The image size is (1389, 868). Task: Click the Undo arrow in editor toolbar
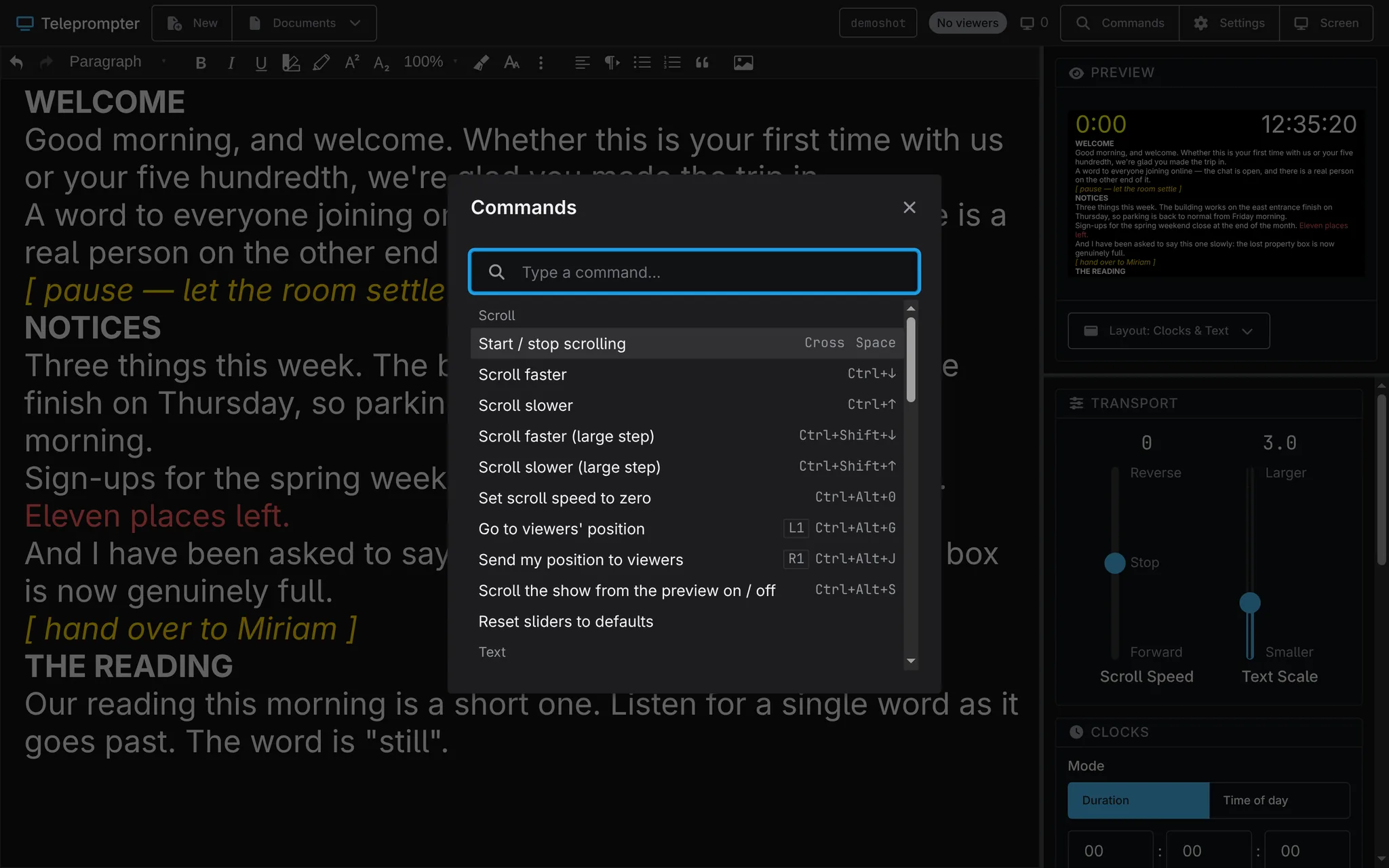pyautogui.click(x=17, y=62)
